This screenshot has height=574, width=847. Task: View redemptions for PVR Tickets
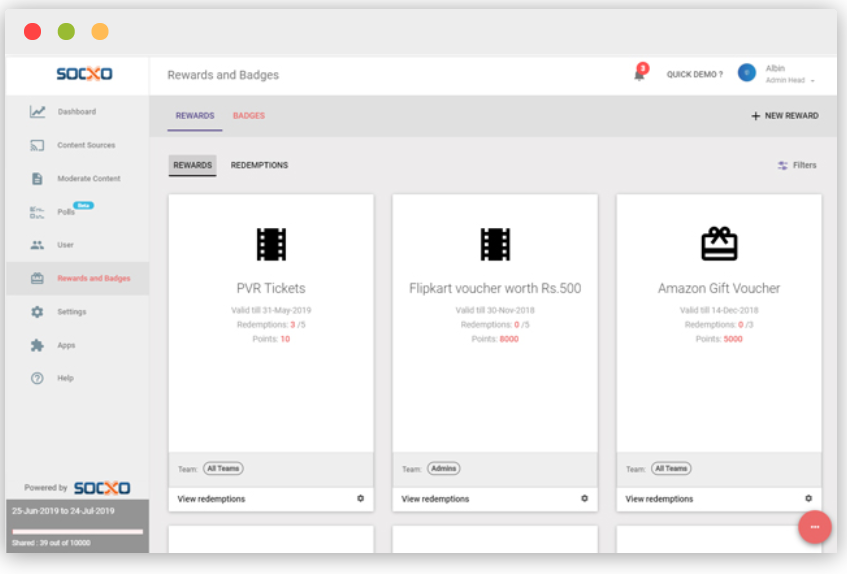[211, 499]
